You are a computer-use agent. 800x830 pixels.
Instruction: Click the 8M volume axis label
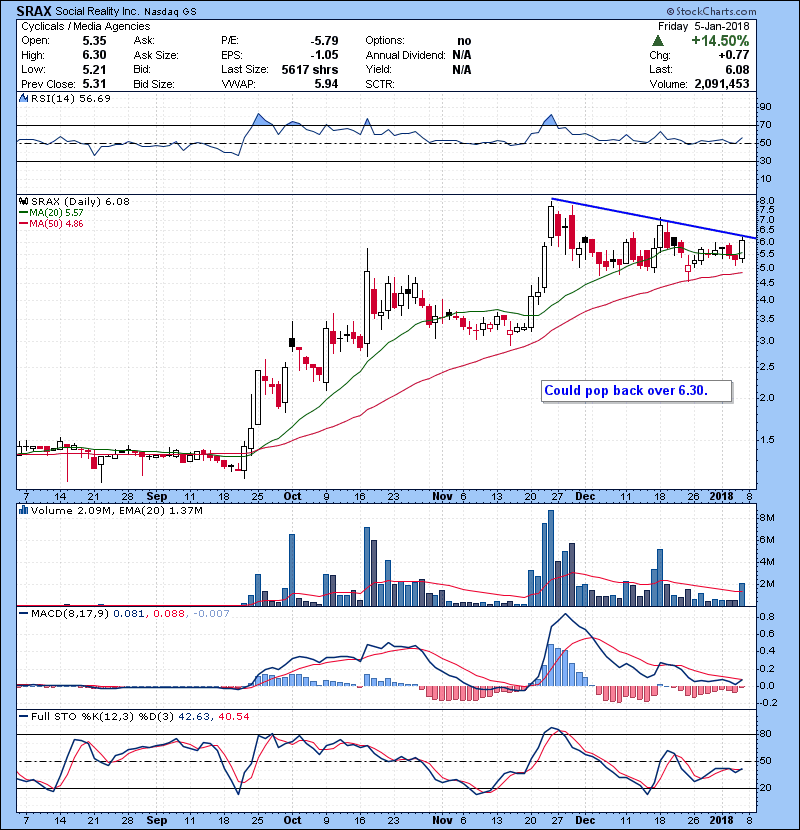[768, 518]
